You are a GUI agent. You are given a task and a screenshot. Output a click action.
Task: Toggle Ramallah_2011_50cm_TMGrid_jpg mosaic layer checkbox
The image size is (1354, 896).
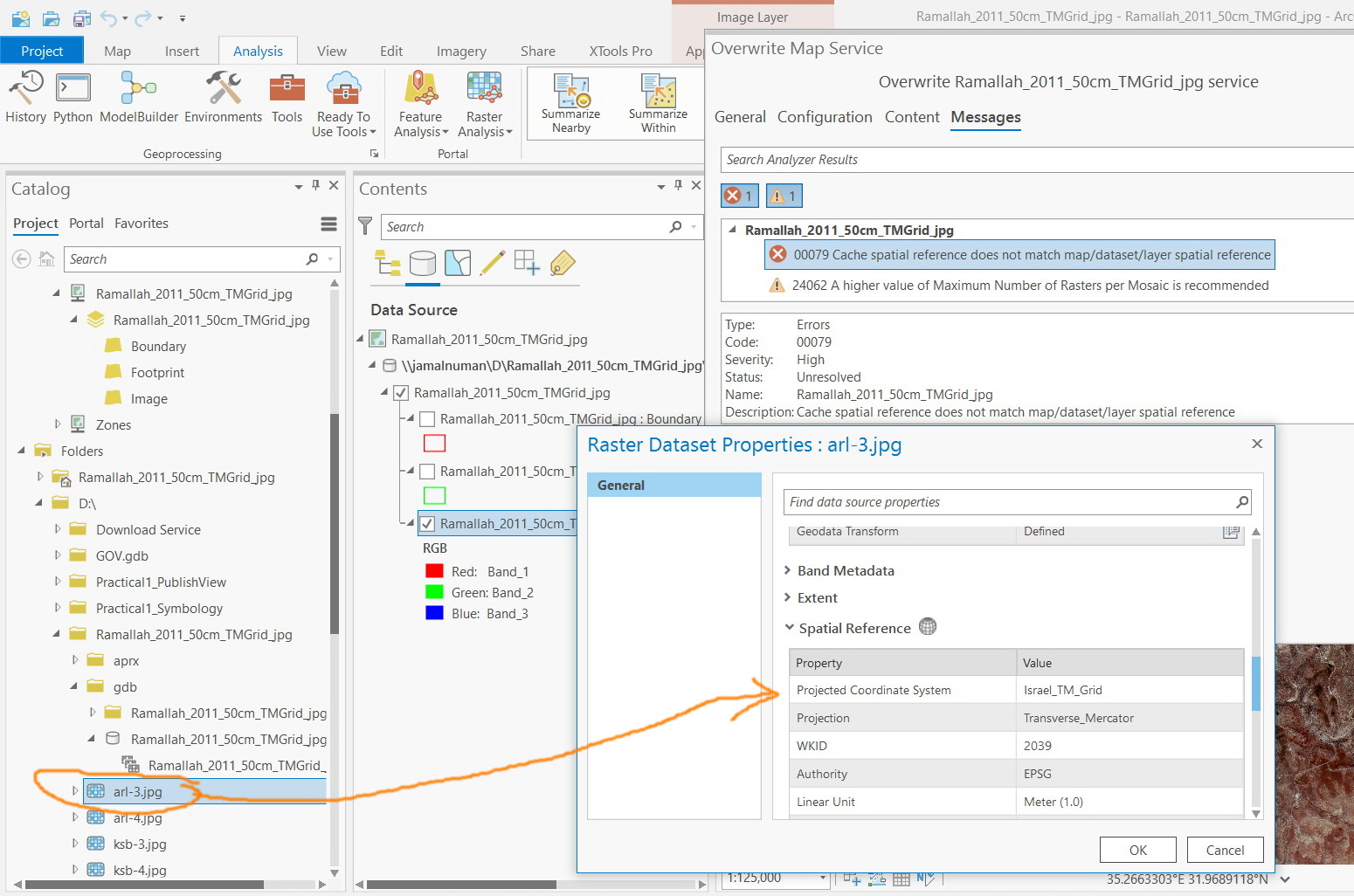click(x=401, y=393)
